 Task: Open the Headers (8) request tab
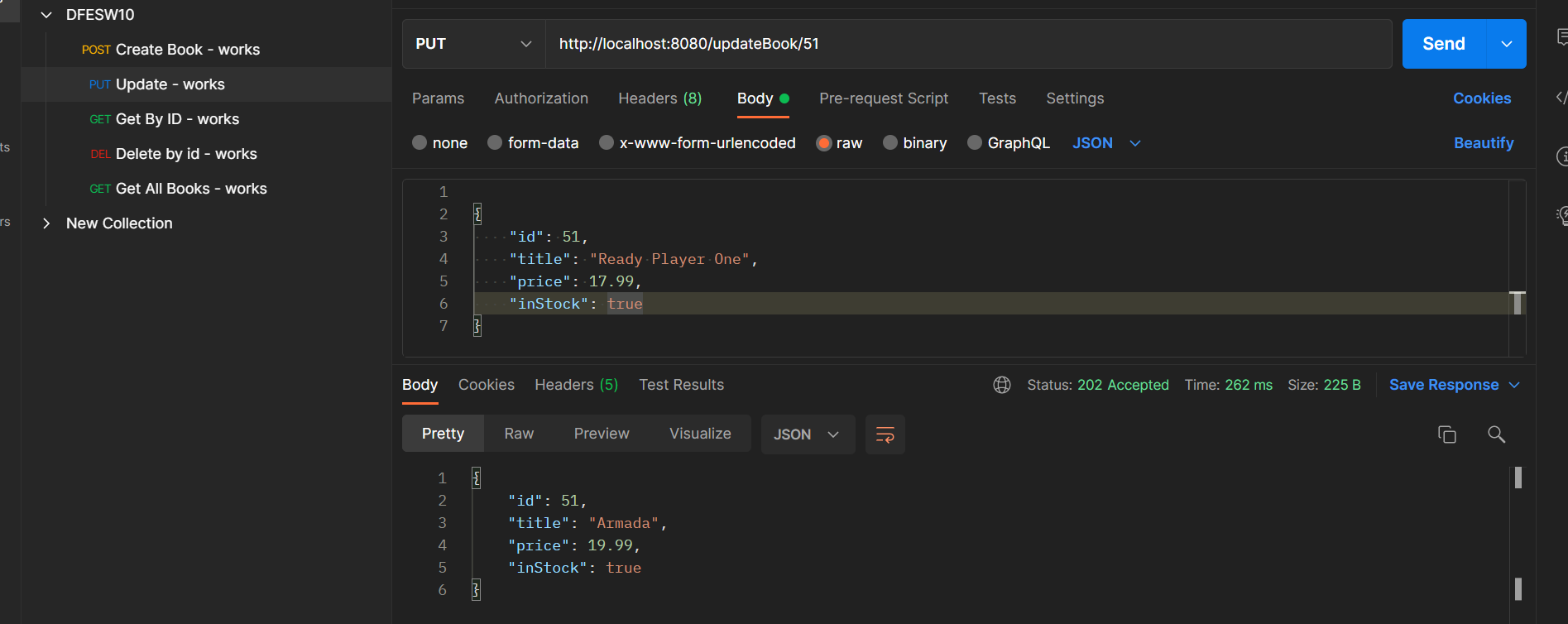[x=660, y=98]
